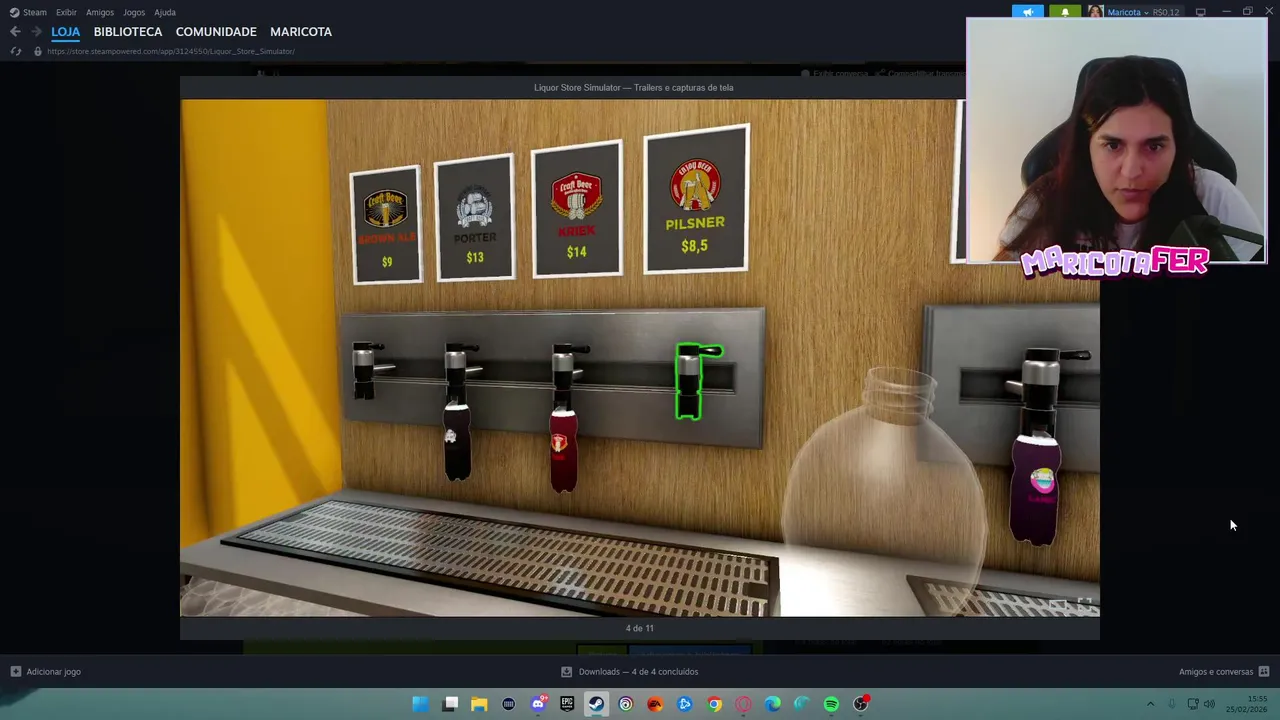Open Spotify from taskbar
1280x720 pixels.
coord(831,704)
